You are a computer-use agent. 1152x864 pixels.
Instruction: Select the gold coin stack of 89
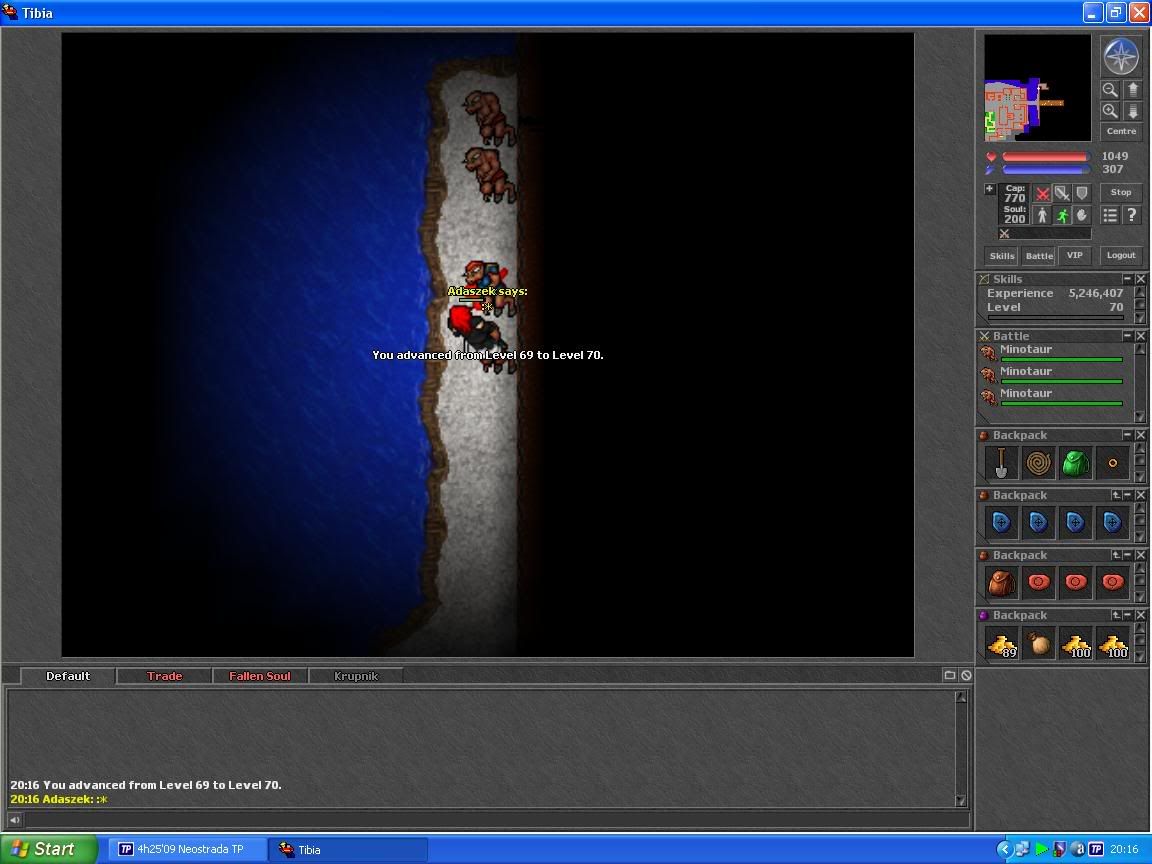[1001, 644]
